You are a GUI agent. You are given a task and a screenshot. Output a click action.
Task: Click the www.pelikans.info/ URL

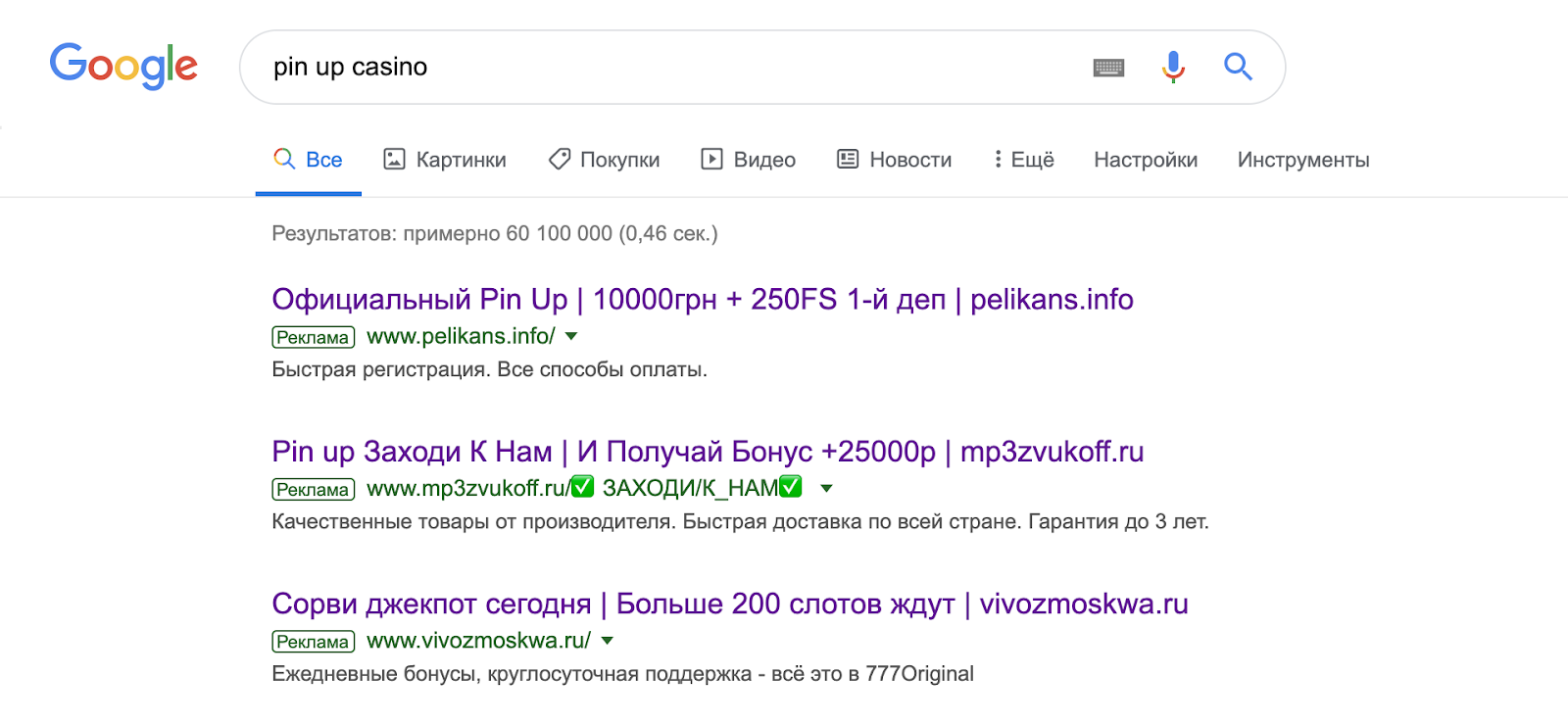coord(461,336)
